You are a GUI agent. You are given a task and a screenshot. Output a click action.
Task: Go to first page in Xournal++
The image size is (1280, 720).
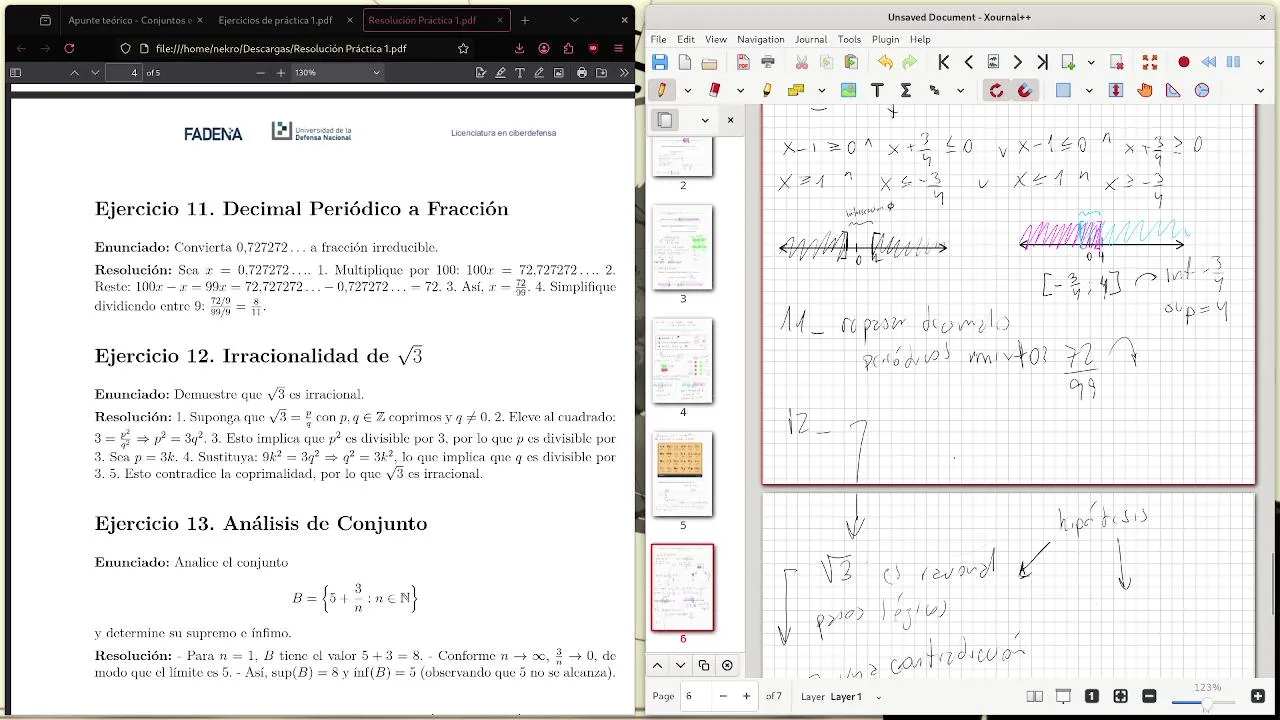(x=944, y=62)
